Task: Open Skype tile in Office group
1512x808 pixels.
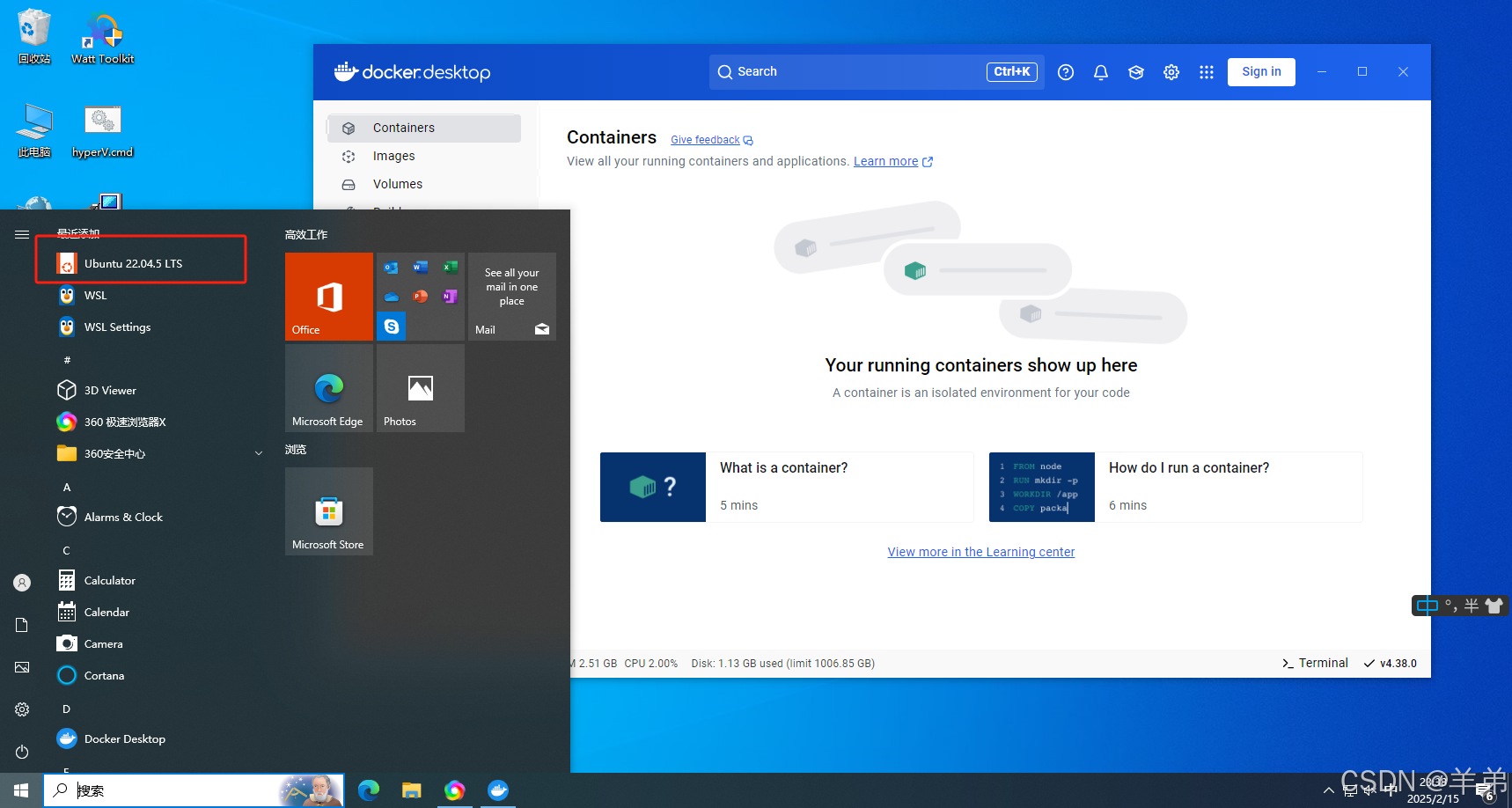Action: point(392,327)
